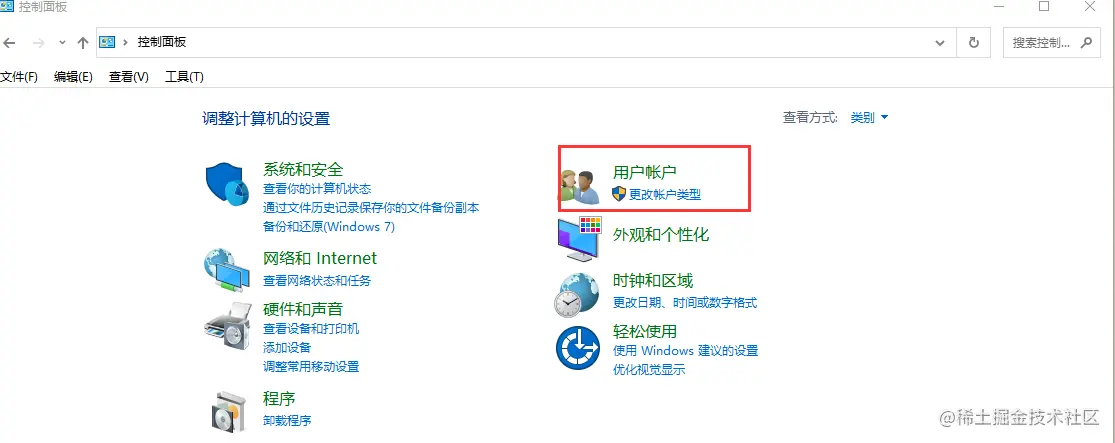Image resolution: width=1115 pixels, height=443 pixels.
Task: Open the System and Security shield icon
Action: coord(228,182)
